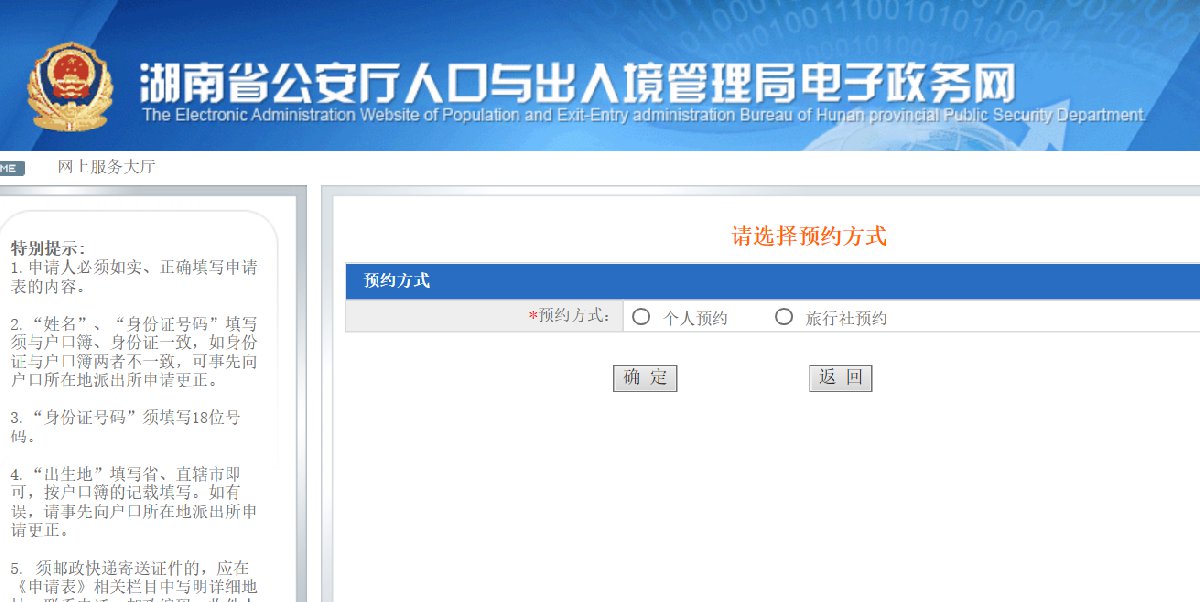Click the English site subtitle text
This screenshot has width=1200, height=602.
tap(643, 115)
